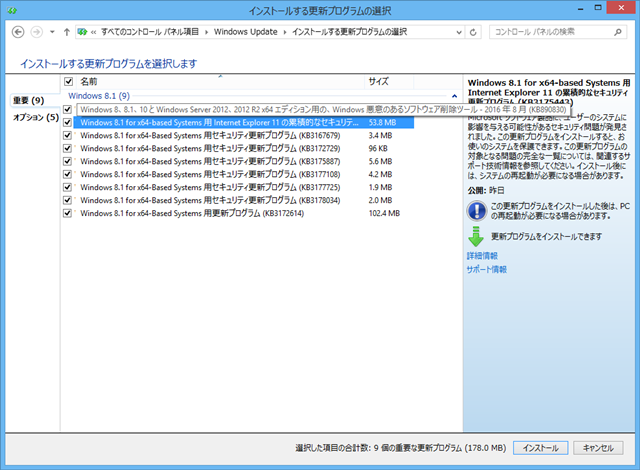Refresh the page with the refresh icon
Viewport: 640px width, 470px height.
coord(473,32)
